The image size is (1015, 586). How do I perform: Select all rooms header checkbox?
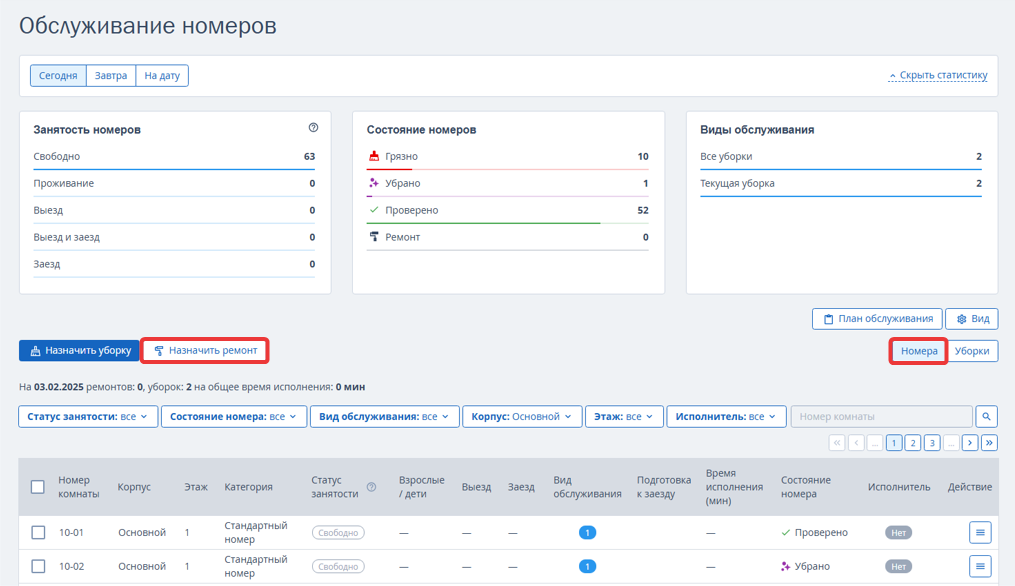(38, 487)
